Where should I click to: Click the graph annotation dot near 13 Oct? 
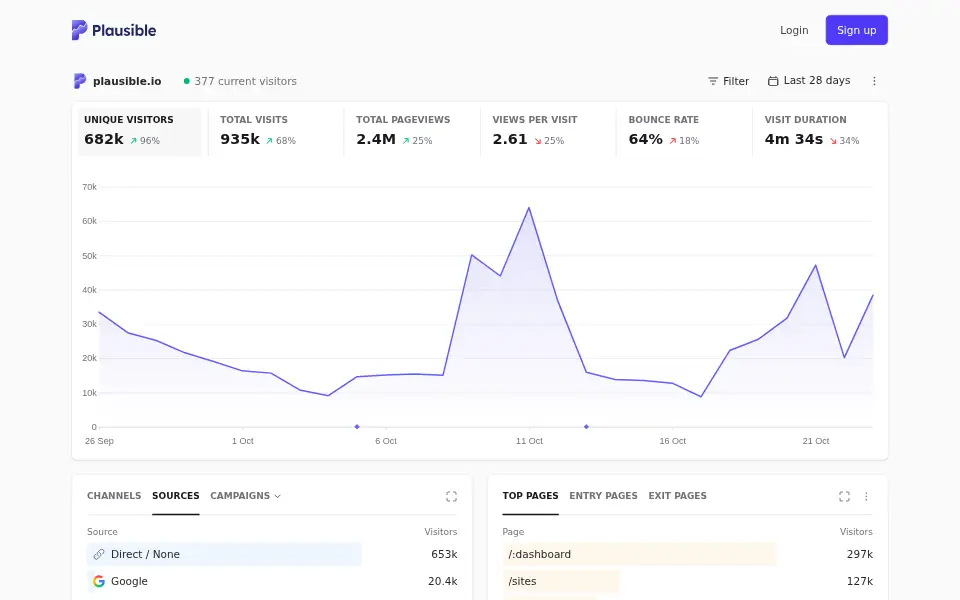point(587,427)
